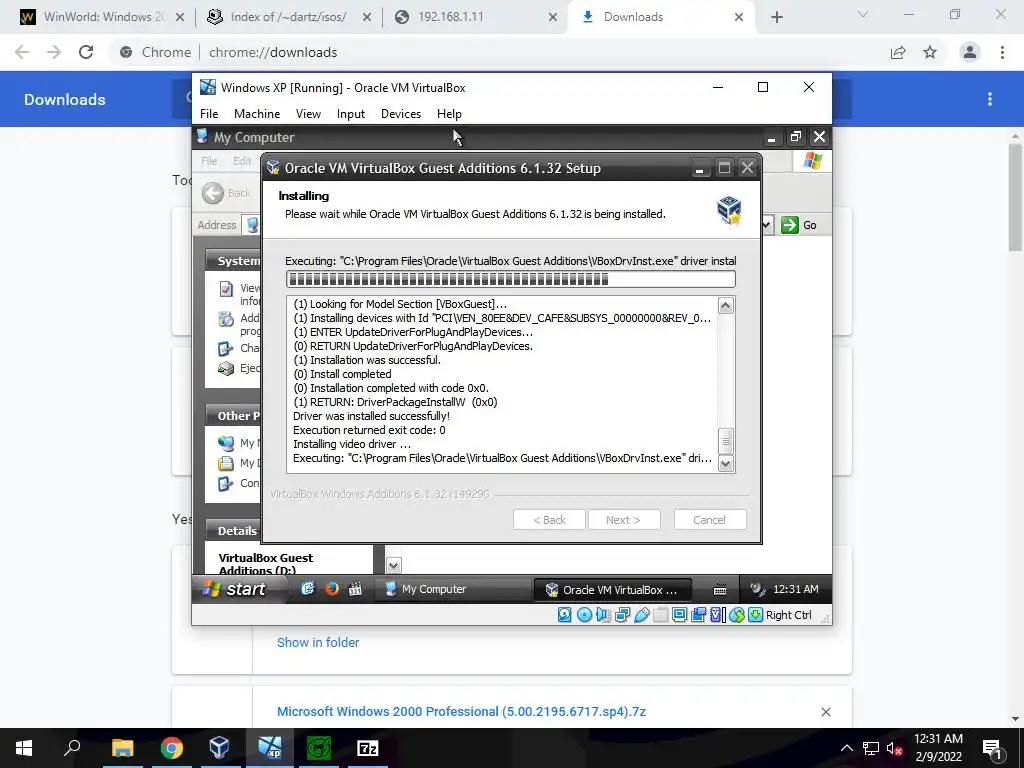
Task: Show hidden system tray icons
Action: 846,748
